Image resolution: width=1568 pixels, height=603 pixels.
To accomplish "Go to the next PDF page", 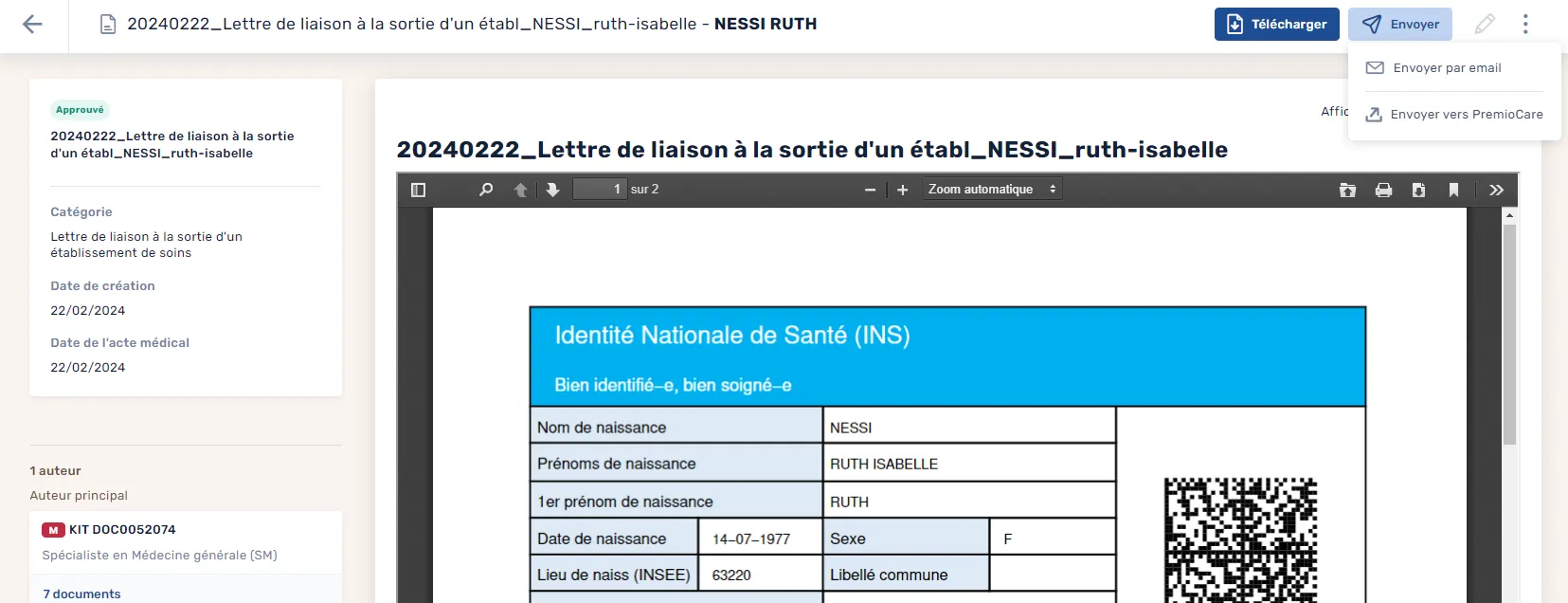I will tap(553, 190).
